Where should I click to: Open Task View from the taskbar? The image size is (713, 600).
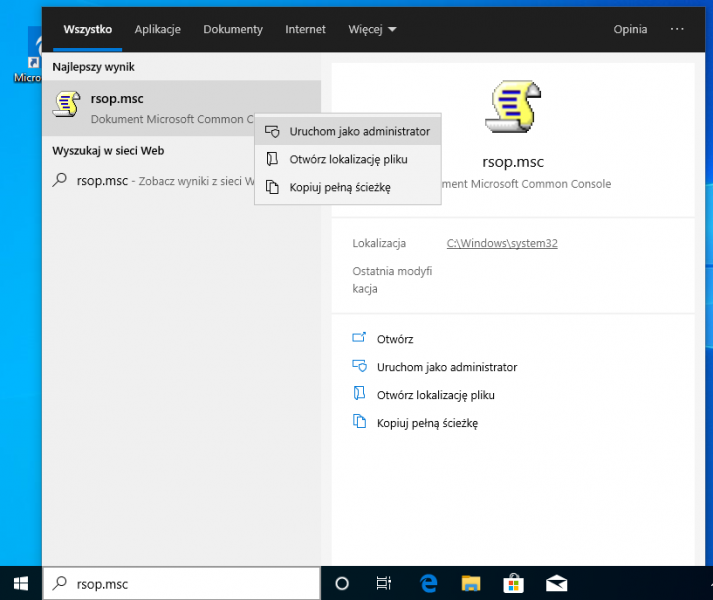(383, 583)
